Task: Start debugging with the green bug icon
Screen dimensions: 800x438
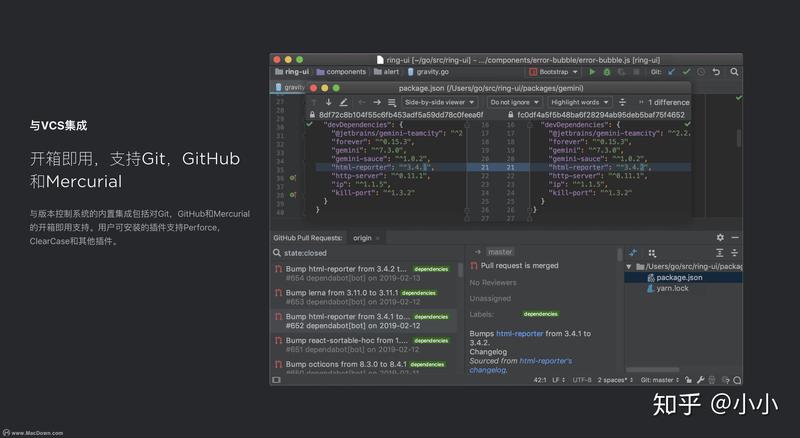Action: click(607, 72)
